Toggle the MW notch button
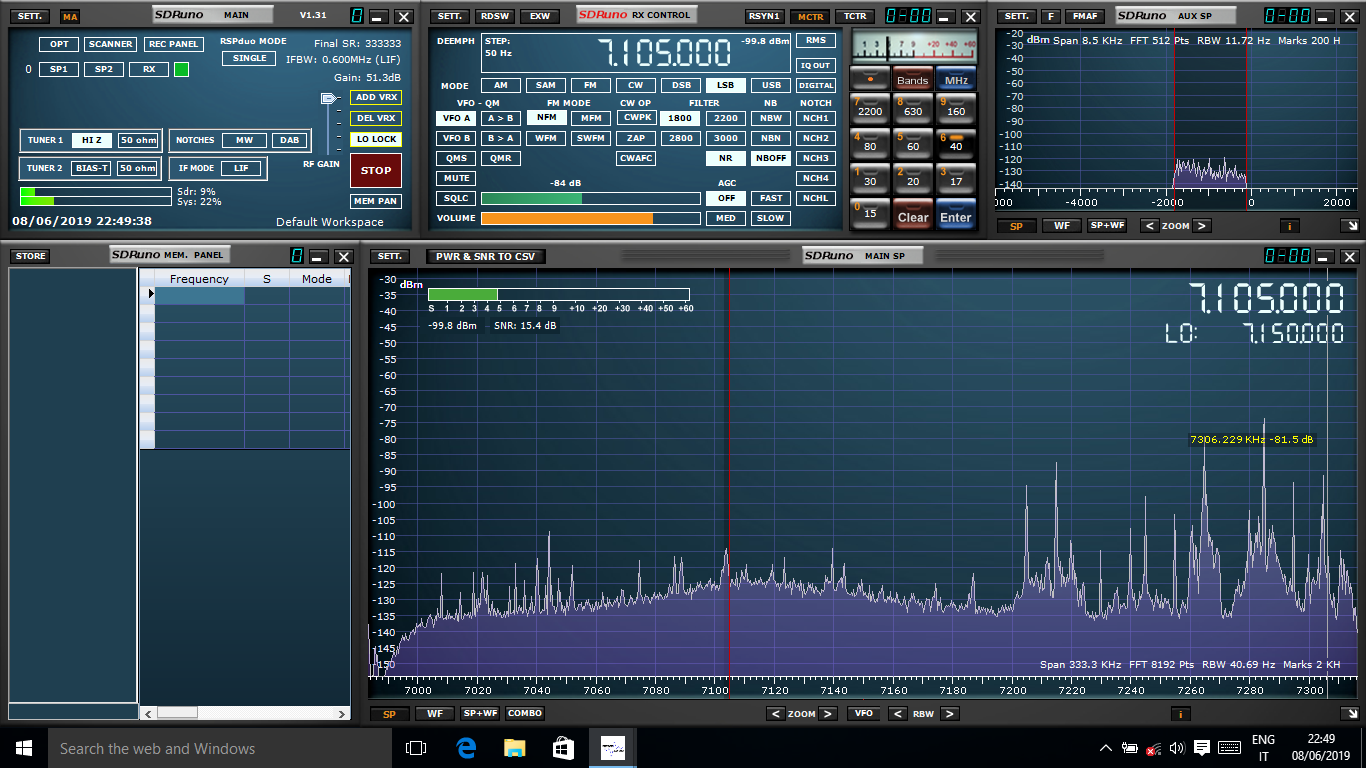Viewport: 1366px width, 768px height. click(244, 140)
